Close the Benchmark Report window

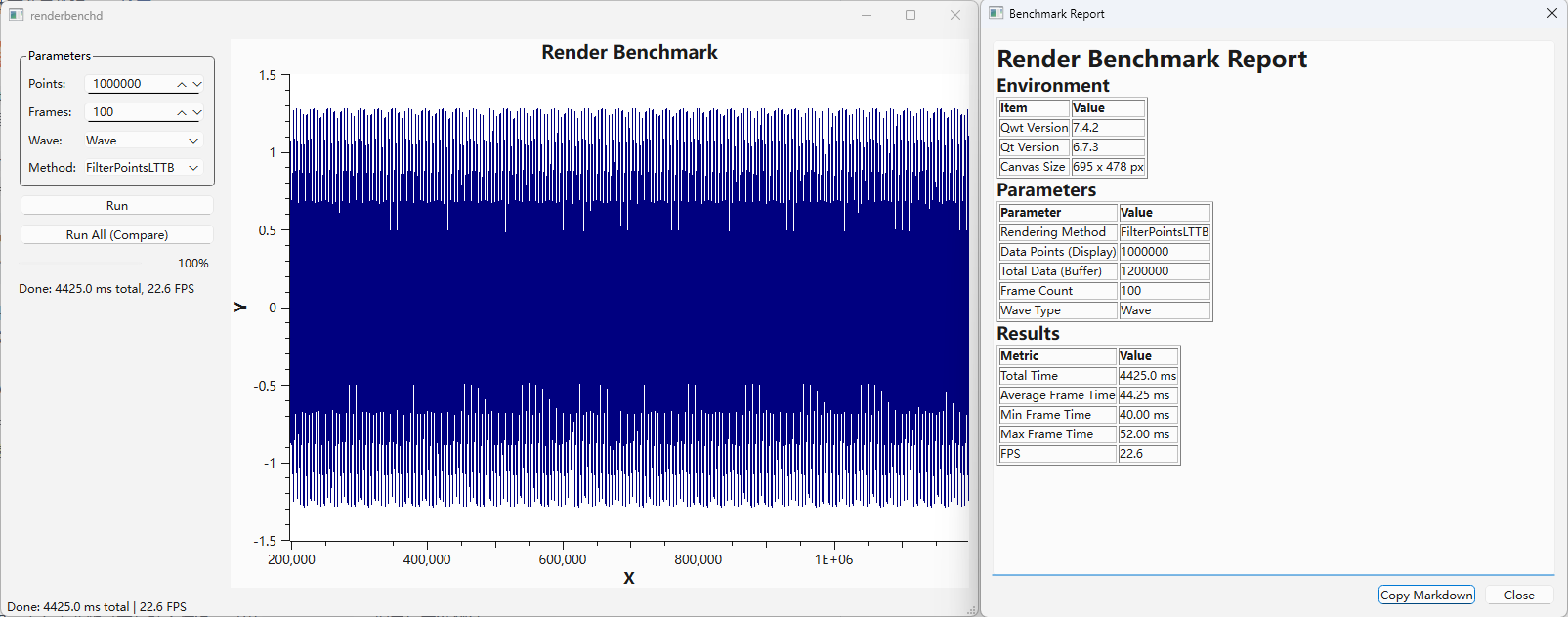1552,13
